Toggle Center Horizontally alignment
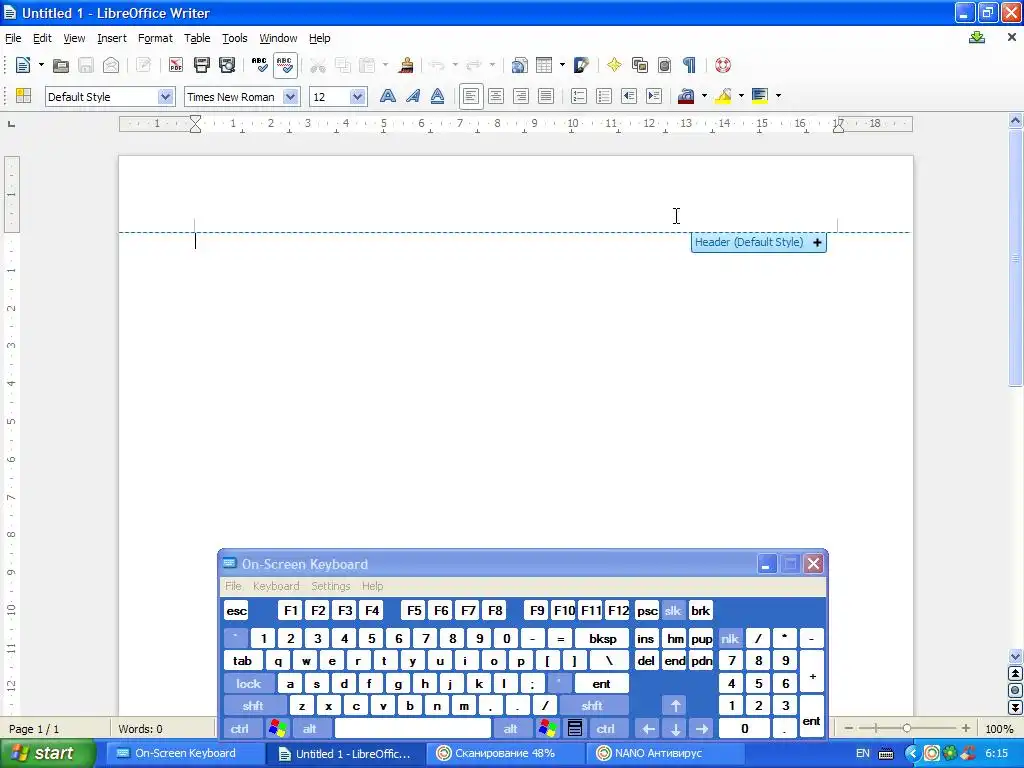The image size is (1024, 768). (x=496, y=97)
